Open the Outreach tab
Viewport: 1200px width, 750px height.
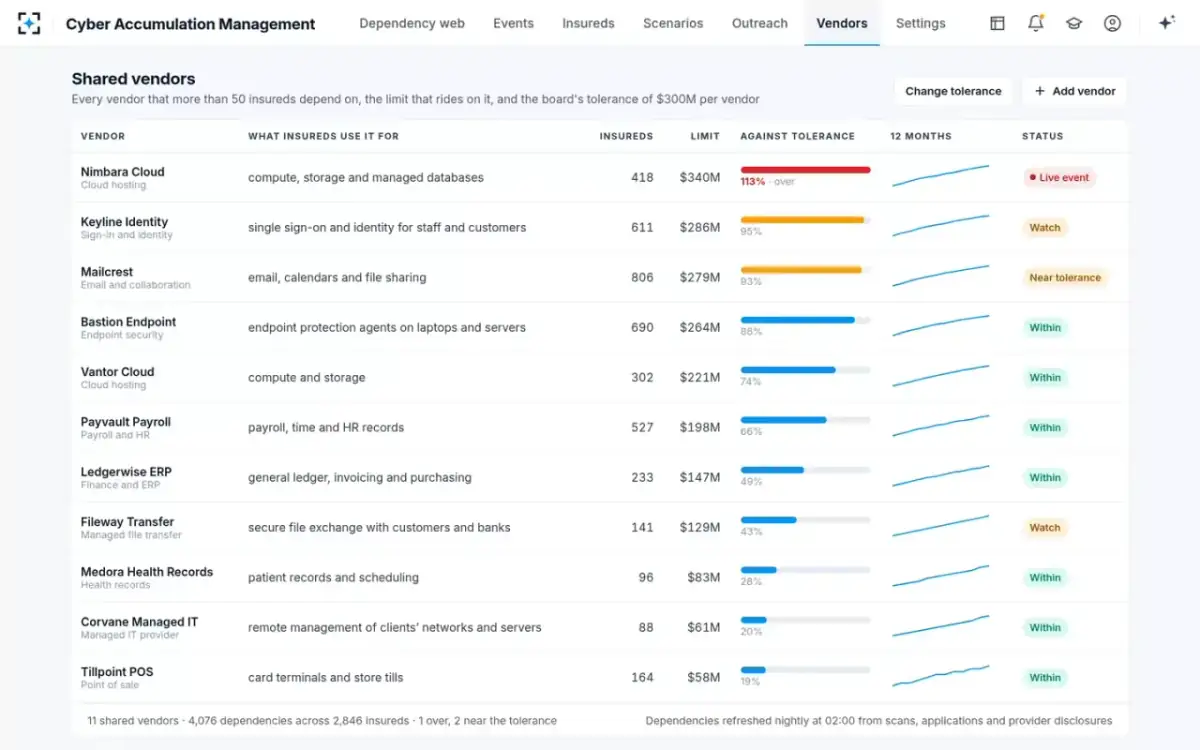coord(760,23)
